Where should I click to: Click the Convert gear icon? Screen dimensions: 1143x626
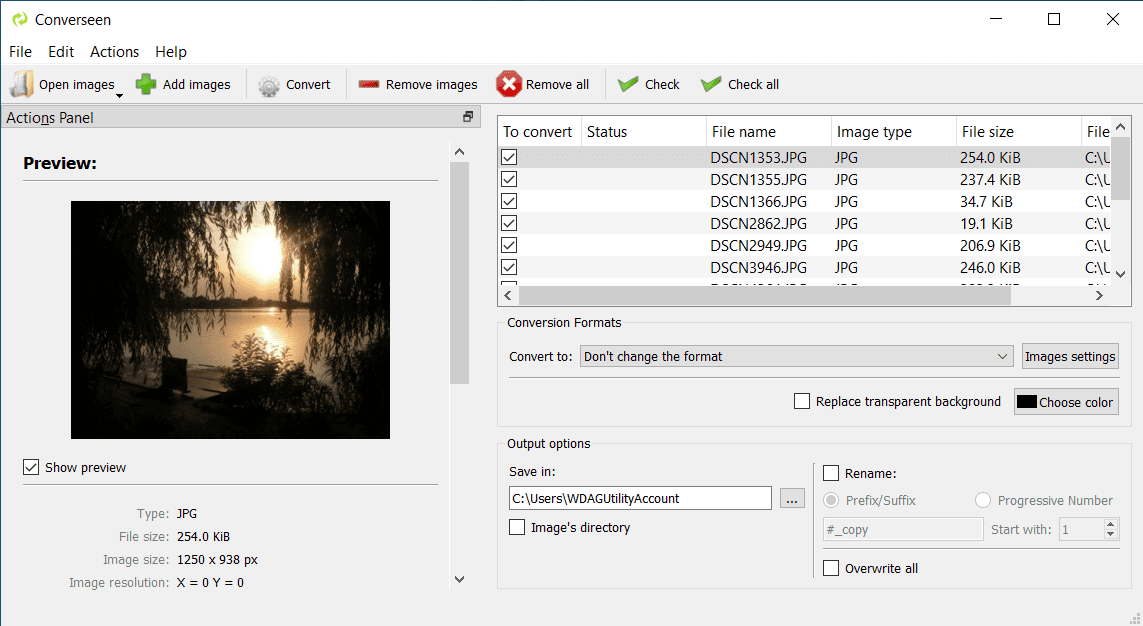tap(269, 85)
